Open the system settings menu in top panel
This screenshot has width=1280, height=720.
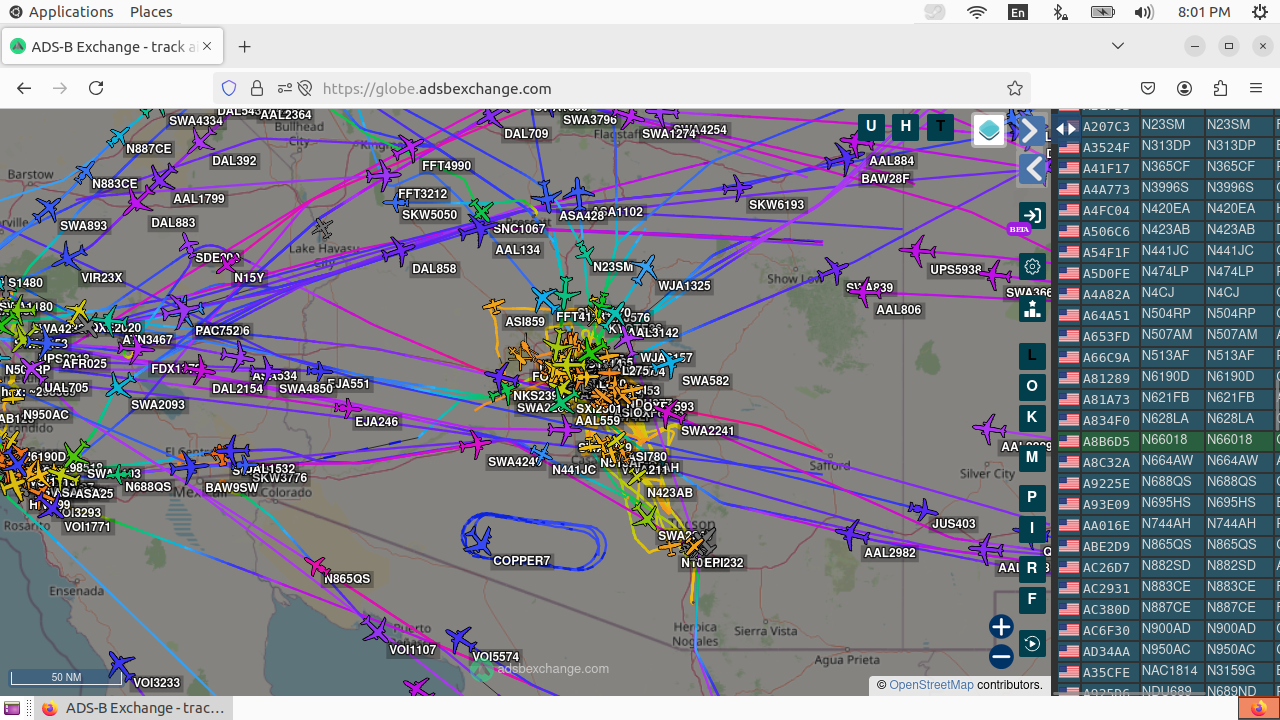click(x=1260, y=12)
